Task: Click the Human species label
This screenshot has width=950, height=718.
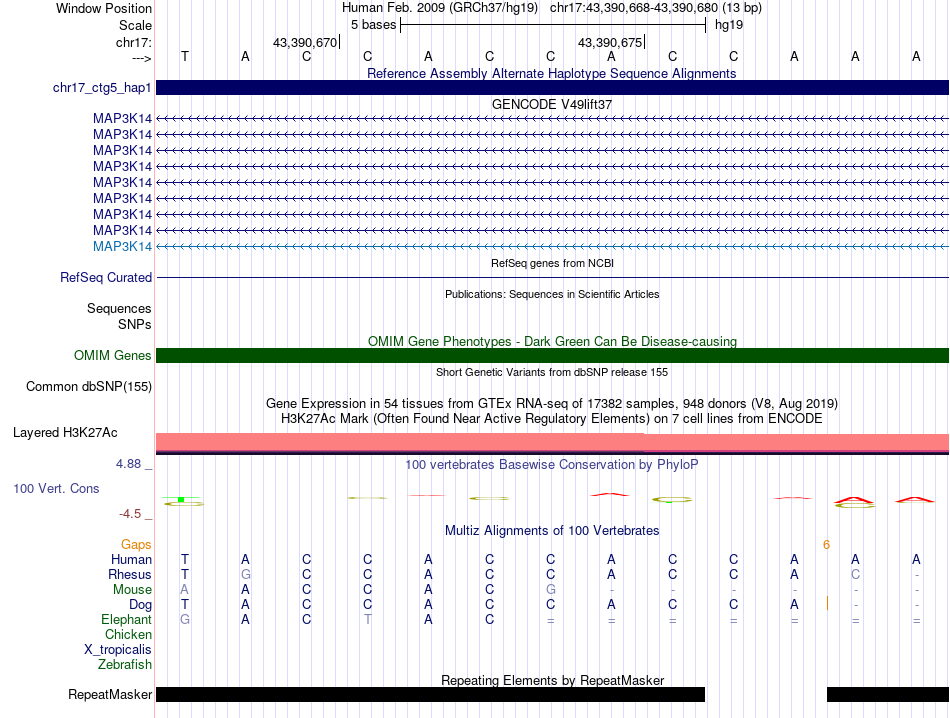Action: 131,559
